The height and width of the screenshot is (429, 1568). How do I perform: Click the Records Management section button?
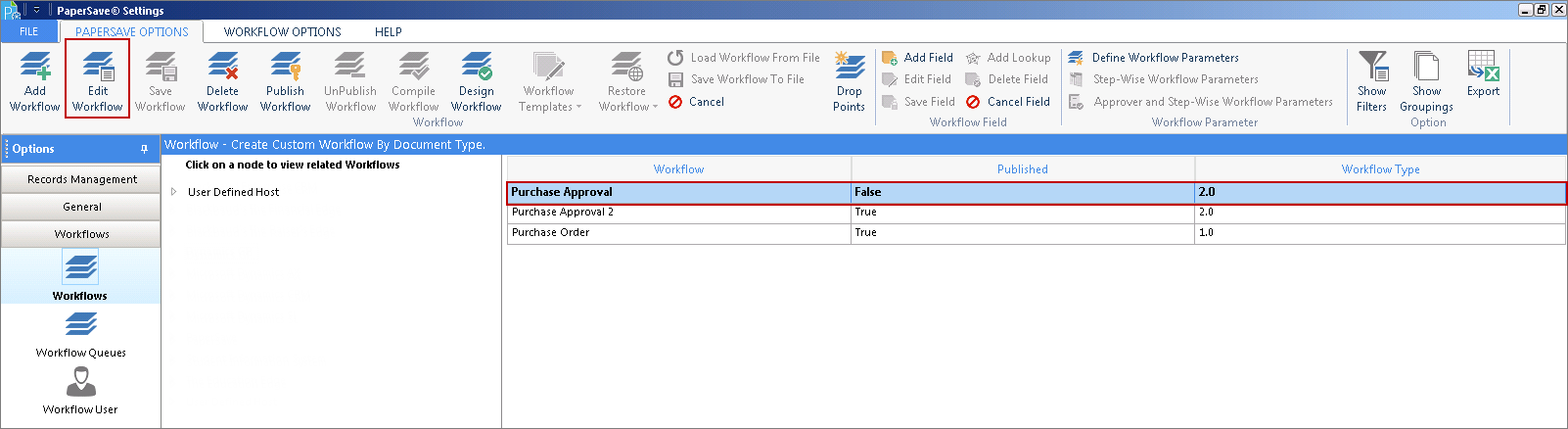pos(81,179)
